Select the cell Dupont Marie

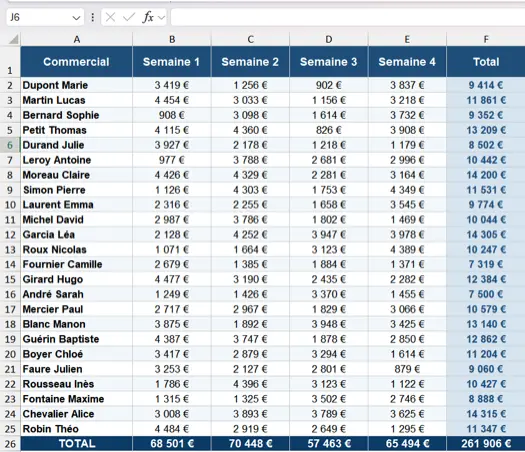click(x=77, y=85)
